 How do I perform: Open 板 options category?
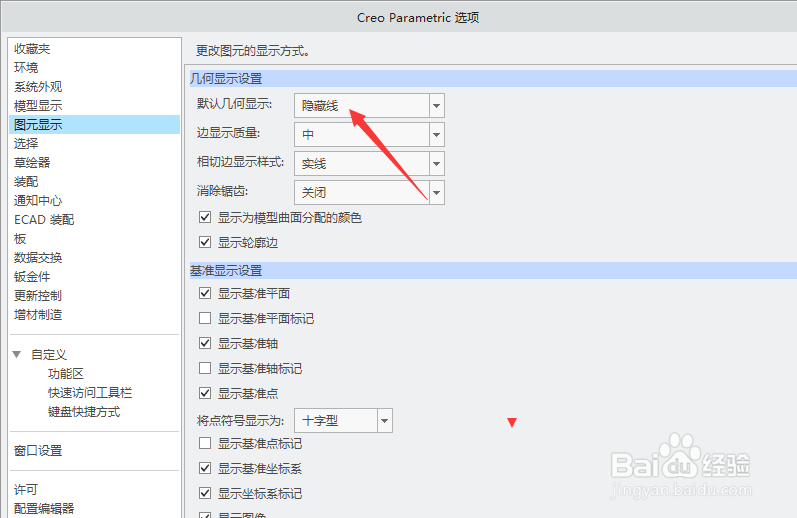[x=20, y=239]
